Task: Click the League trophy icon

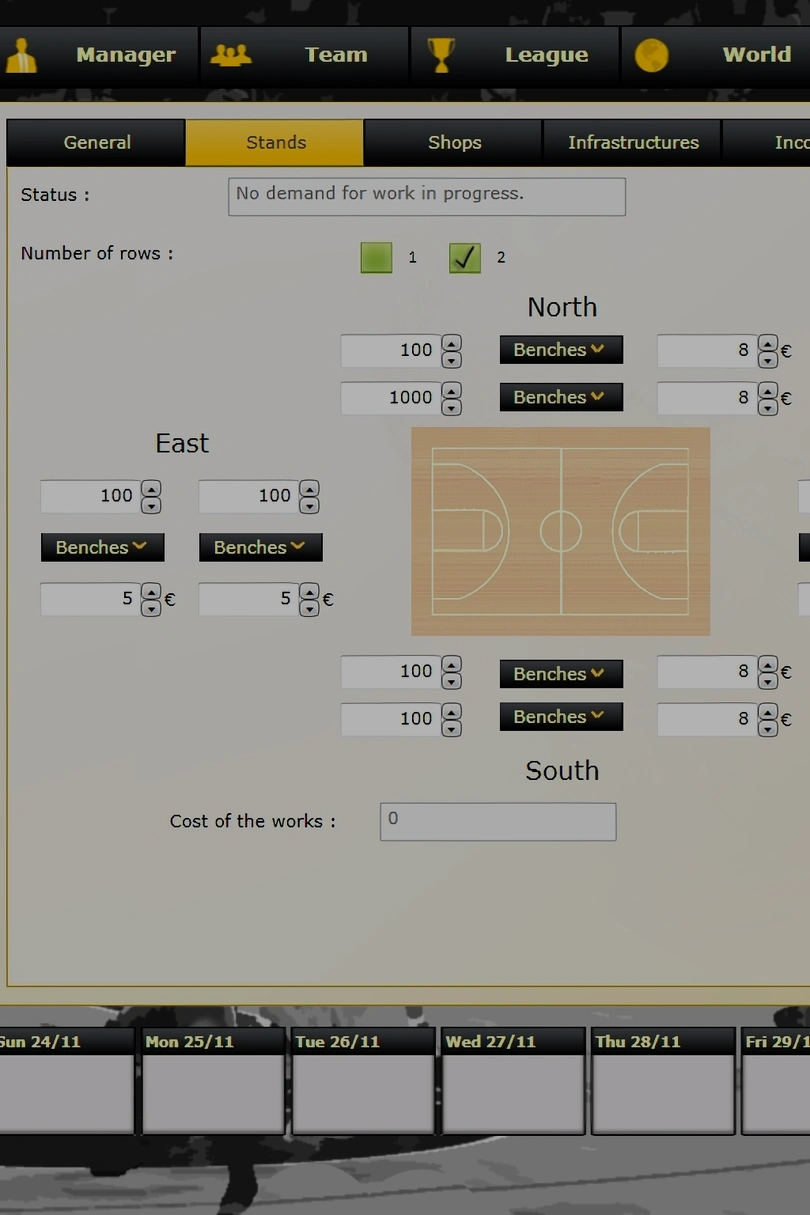Action: coord(440,55)
